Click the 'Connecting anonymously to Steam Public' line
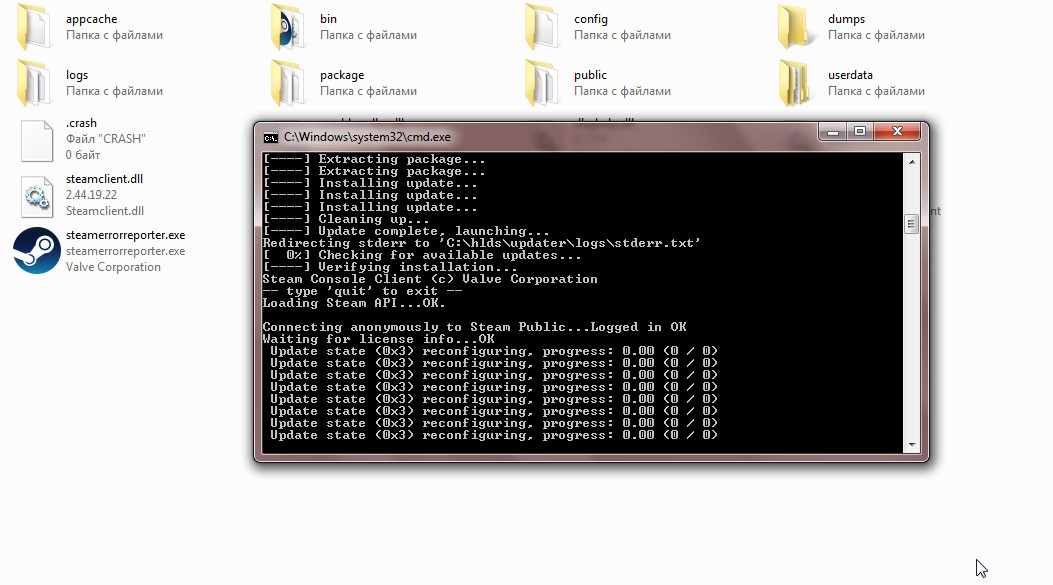The width and height of the screenshot is (1053, 585). point(474,327)
